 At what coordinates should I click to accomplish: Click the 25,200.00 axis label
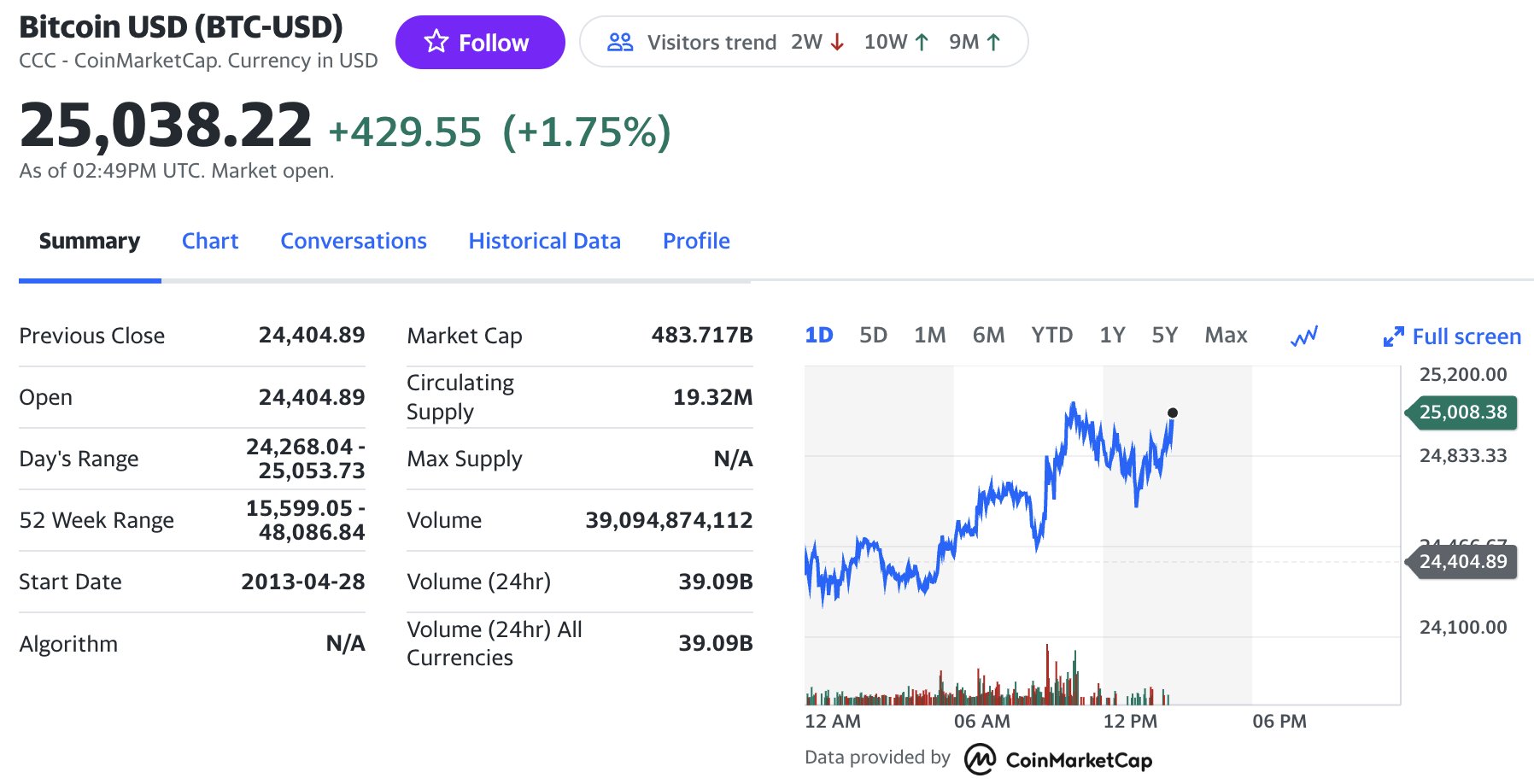point(1463,374)
